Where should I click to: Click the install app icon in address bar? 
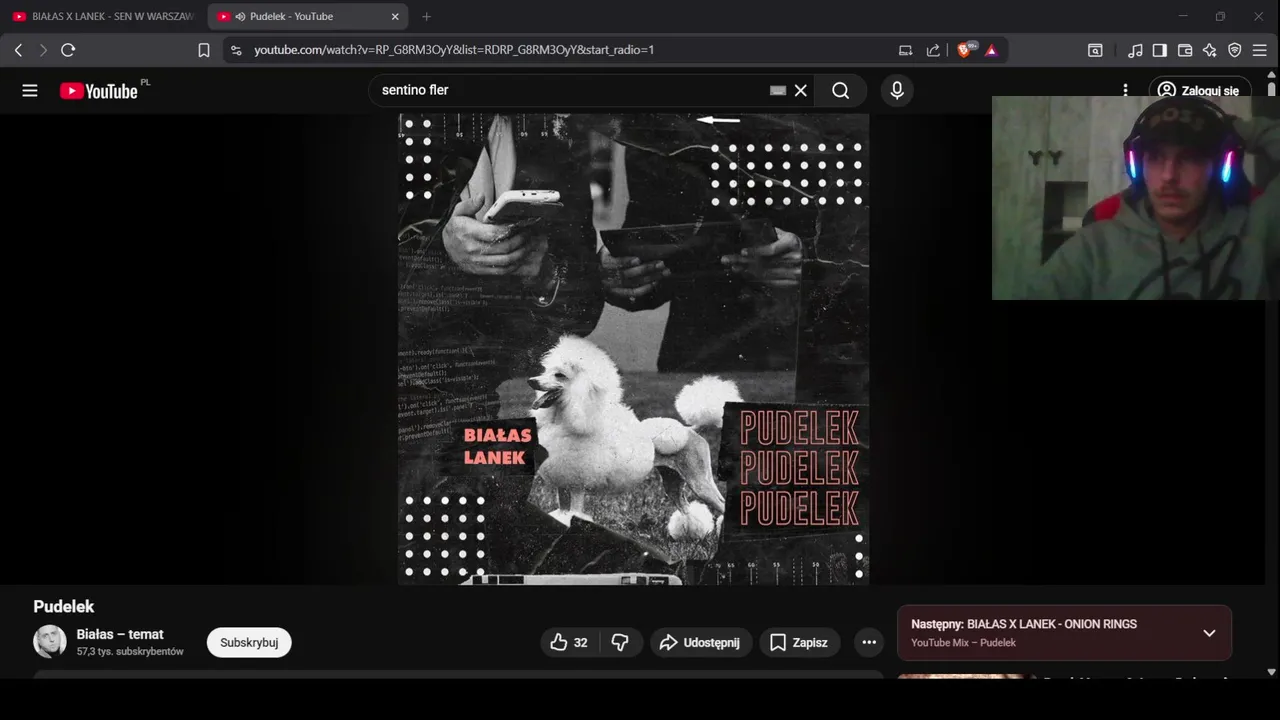pyautogui.click(x=906, y=50)
